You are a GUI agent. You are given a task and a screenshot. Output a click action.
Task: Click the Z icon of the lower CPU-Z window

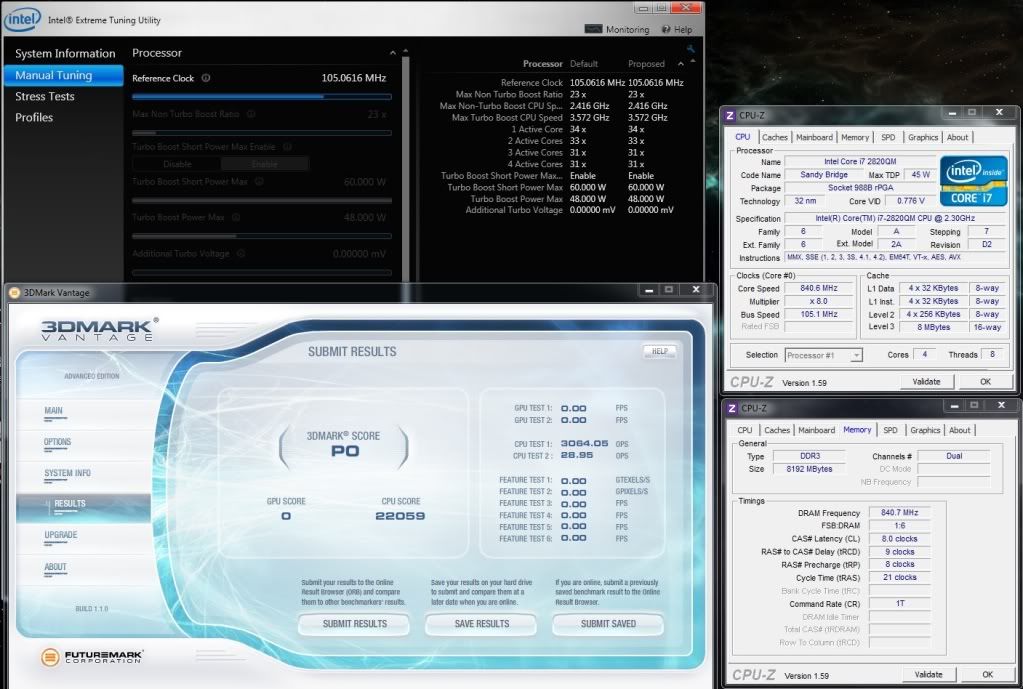[732, 408]
